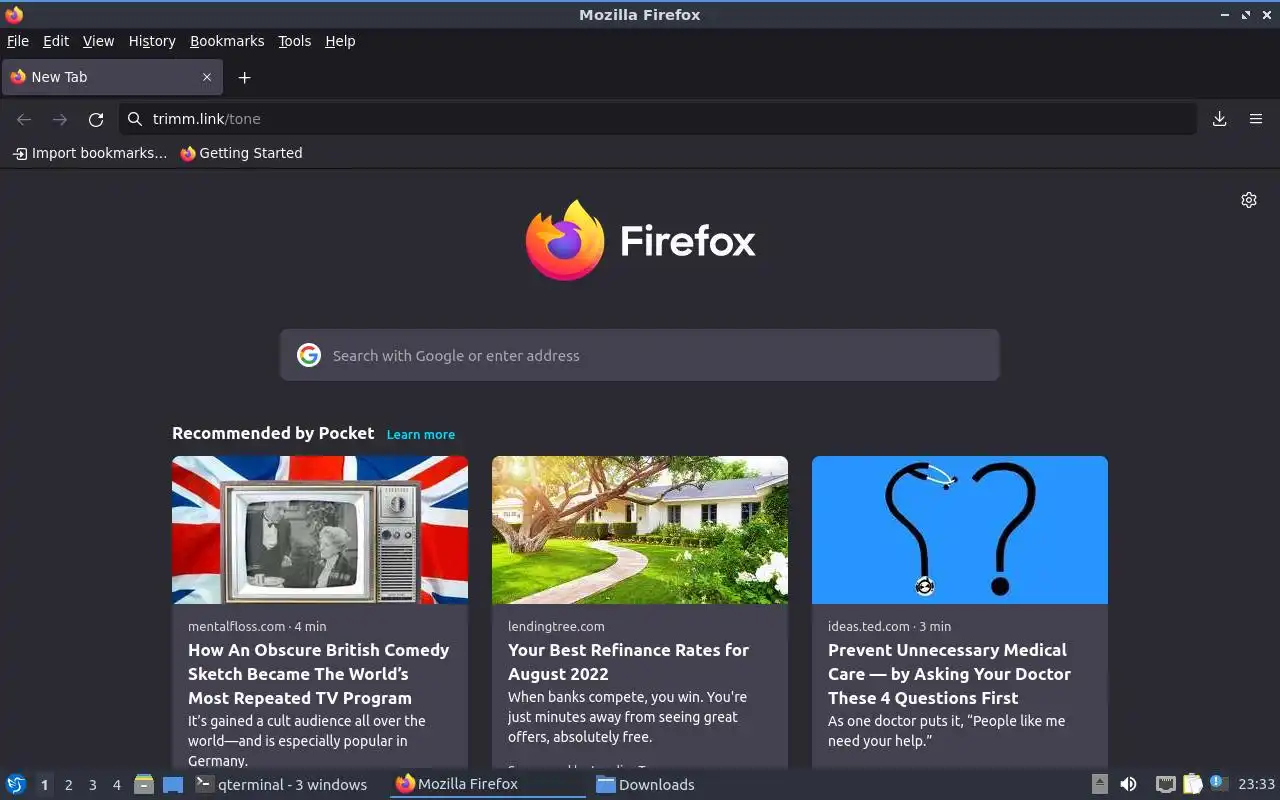
Task: Open the new tab page settings gear
Action: click(x=1249, y=200)
